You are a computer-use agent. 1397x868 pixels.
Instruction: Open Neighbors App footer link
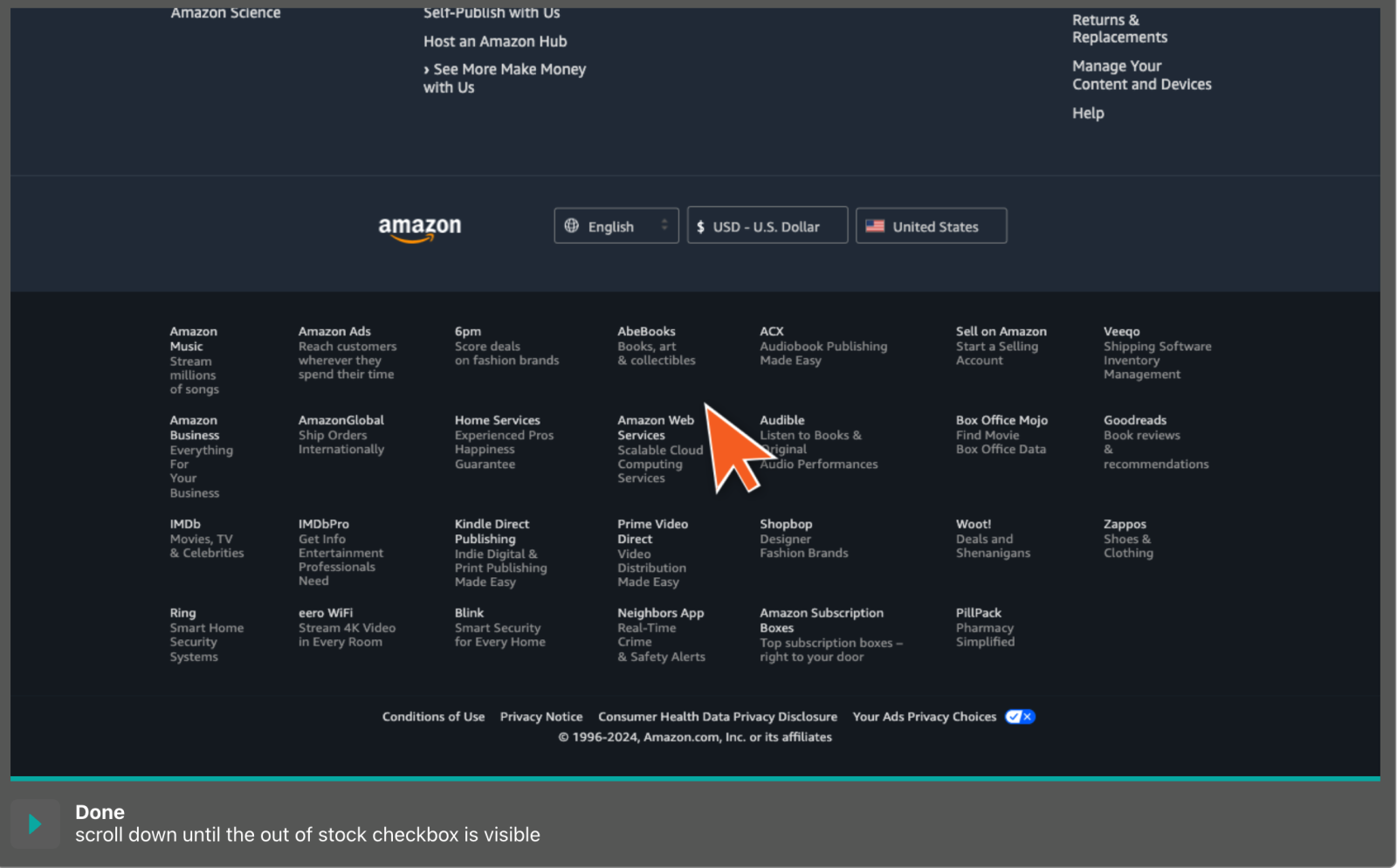click(x=661, y=635)
